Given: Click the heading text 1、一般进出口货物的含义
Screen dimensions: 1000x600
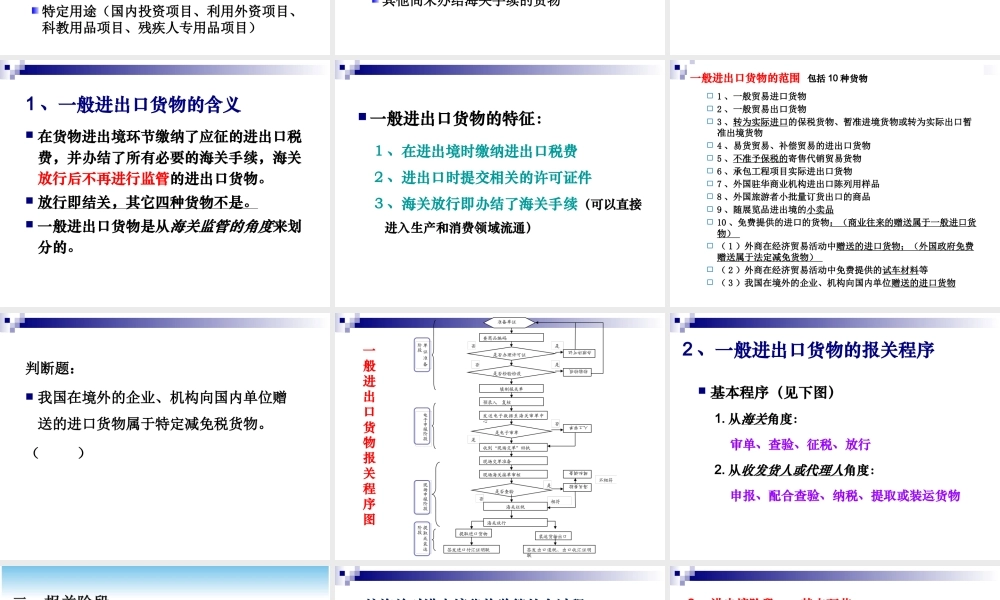Looking at the screenshot, I should 133,104.
